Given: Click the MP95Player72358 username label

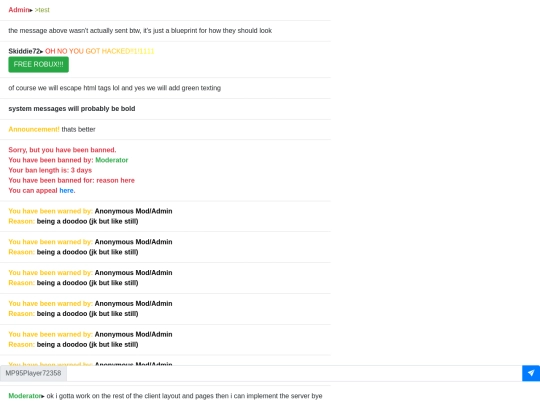Looking at the screenshot, I should point(33,373).
